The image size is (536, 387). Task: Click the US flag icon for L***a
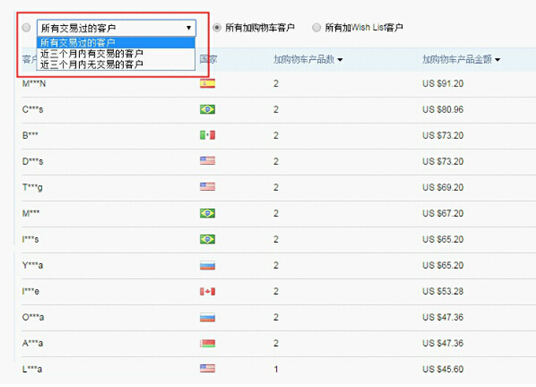207,369
